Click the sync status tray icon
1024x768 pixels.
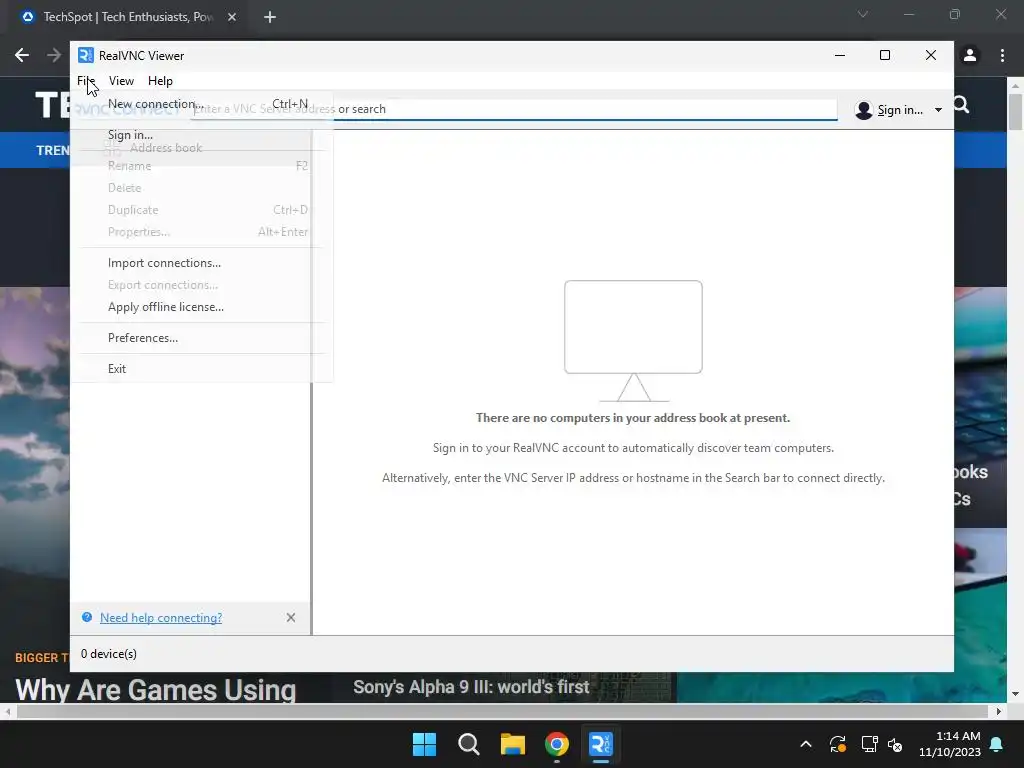(837, 744)
